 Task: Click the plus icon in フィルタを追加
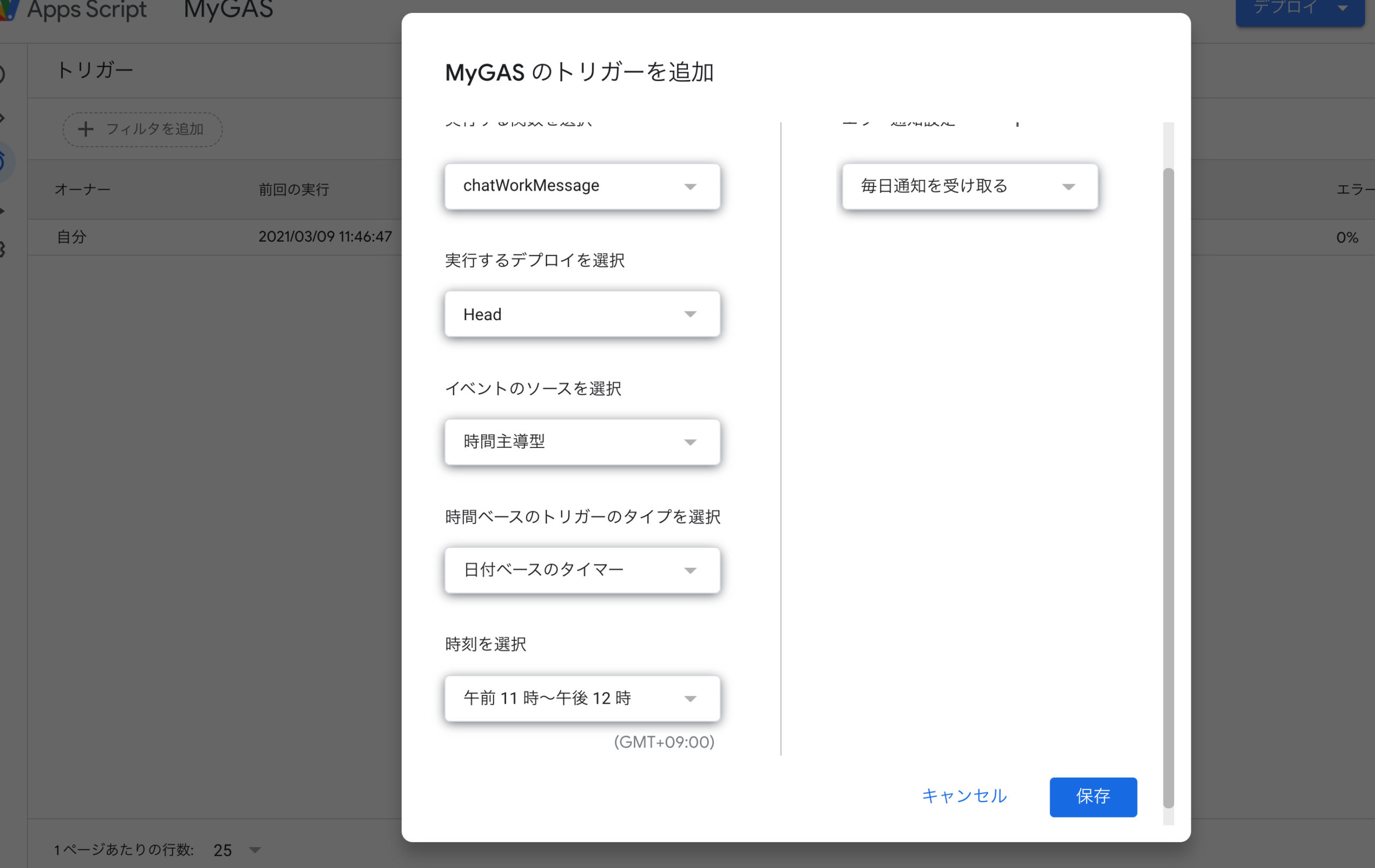tap(85, 129)
